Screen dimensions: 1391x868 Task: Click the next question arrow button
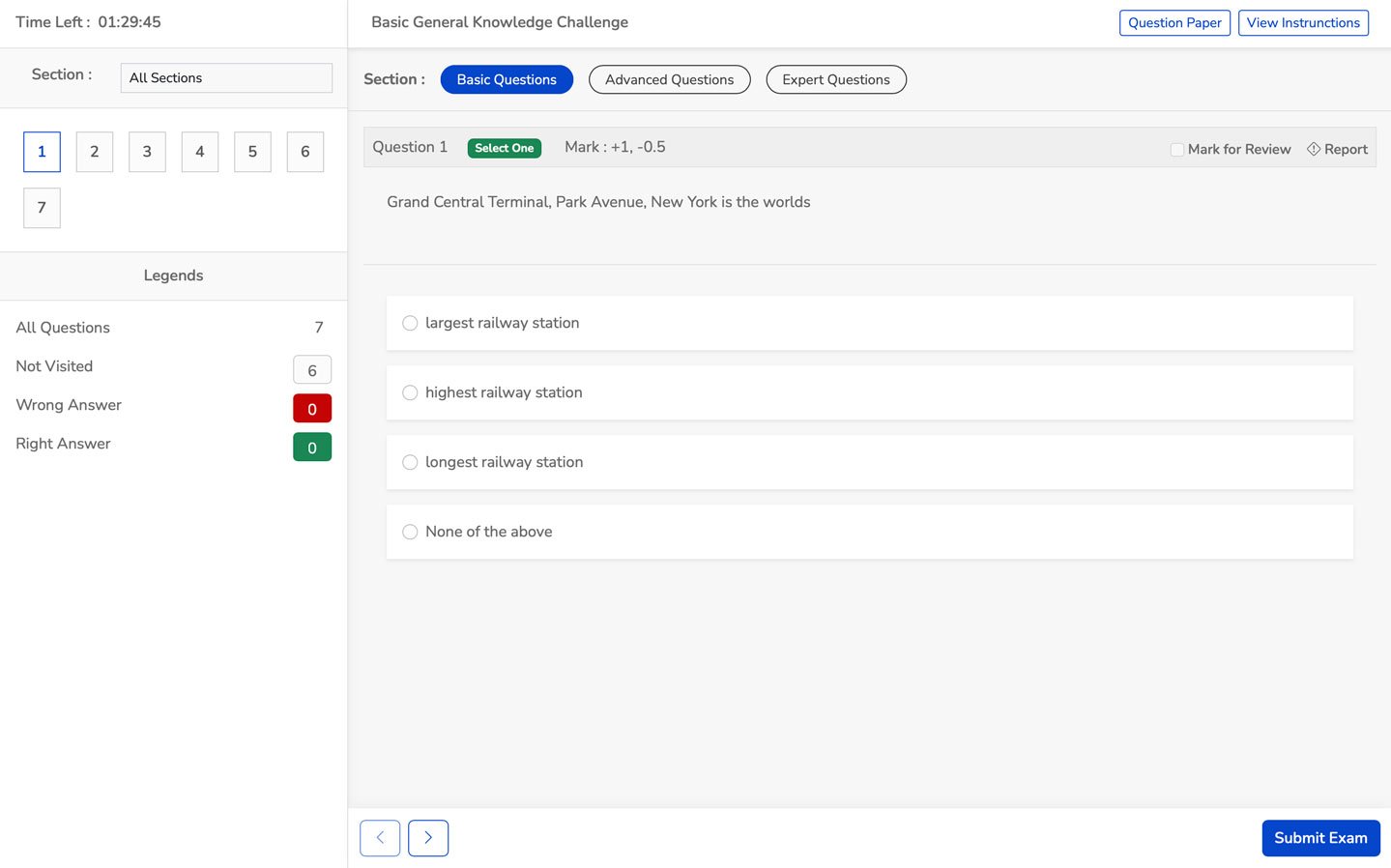click(x=427, y=838)
